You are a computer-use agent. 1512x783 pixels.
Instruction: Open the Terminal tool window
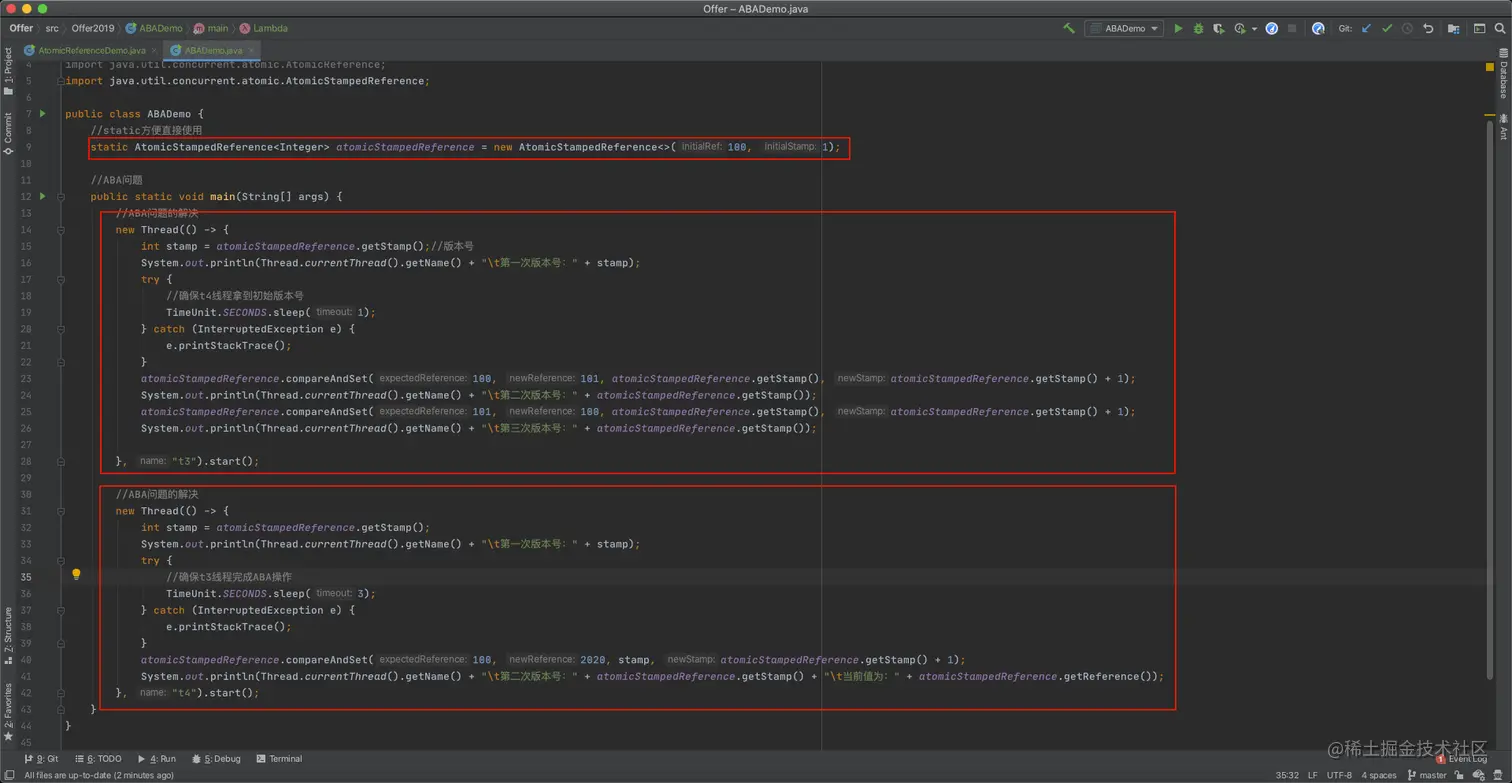click(x=279, y=759)
